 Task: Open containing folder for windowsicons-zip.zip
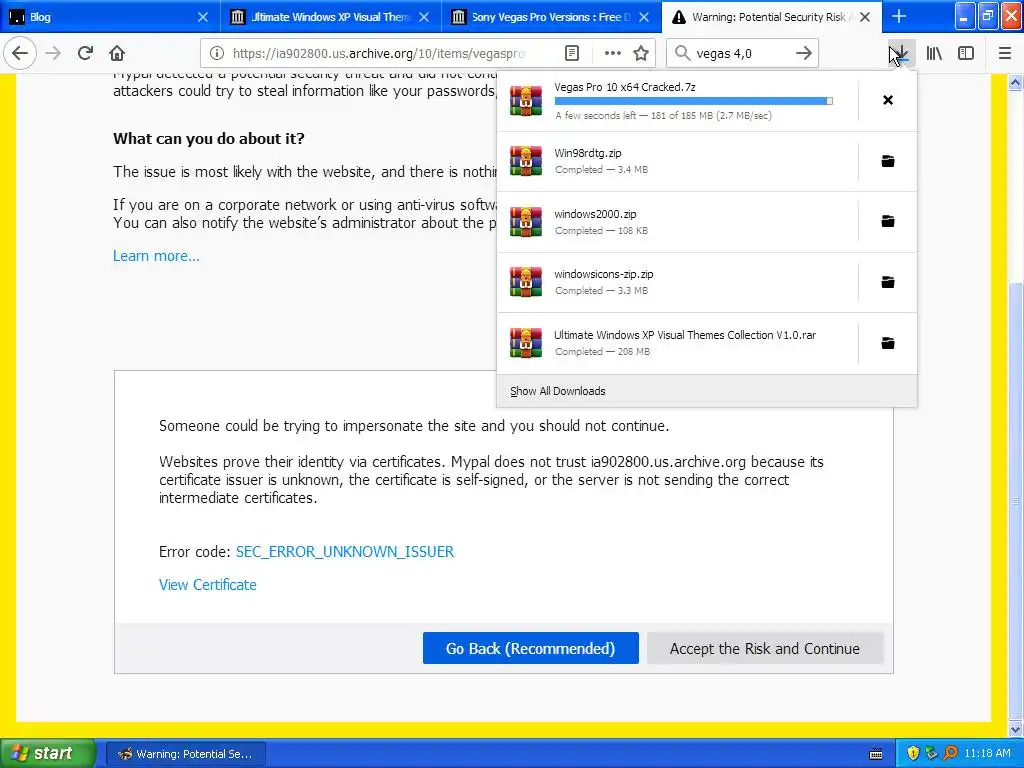(x=888, y=282)
